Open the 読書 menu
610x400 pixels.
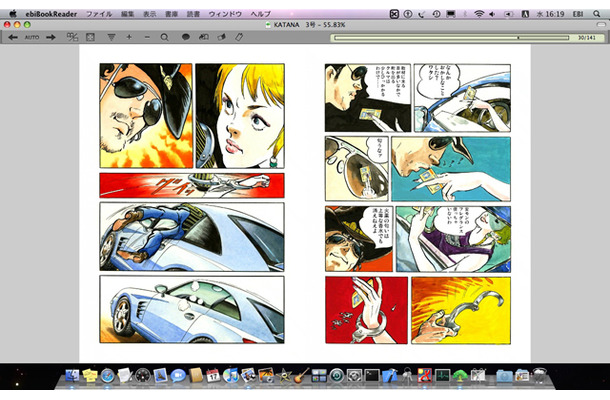coord(193,14)
